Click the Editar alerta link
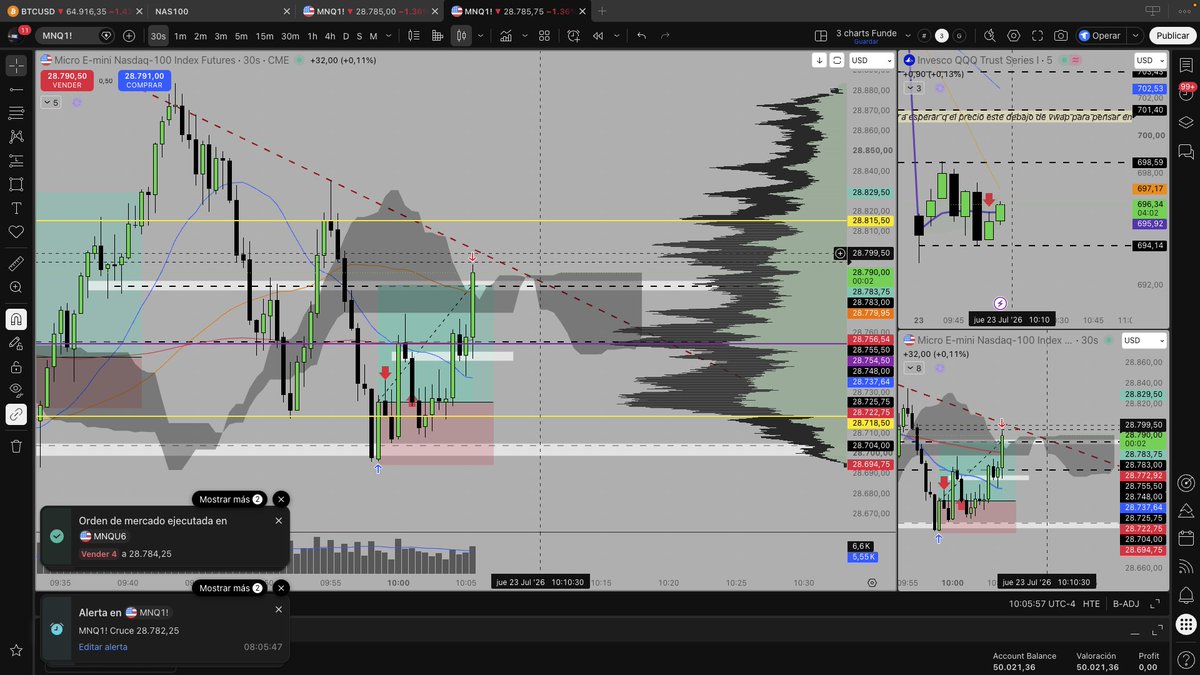 [x=103, y=647]
